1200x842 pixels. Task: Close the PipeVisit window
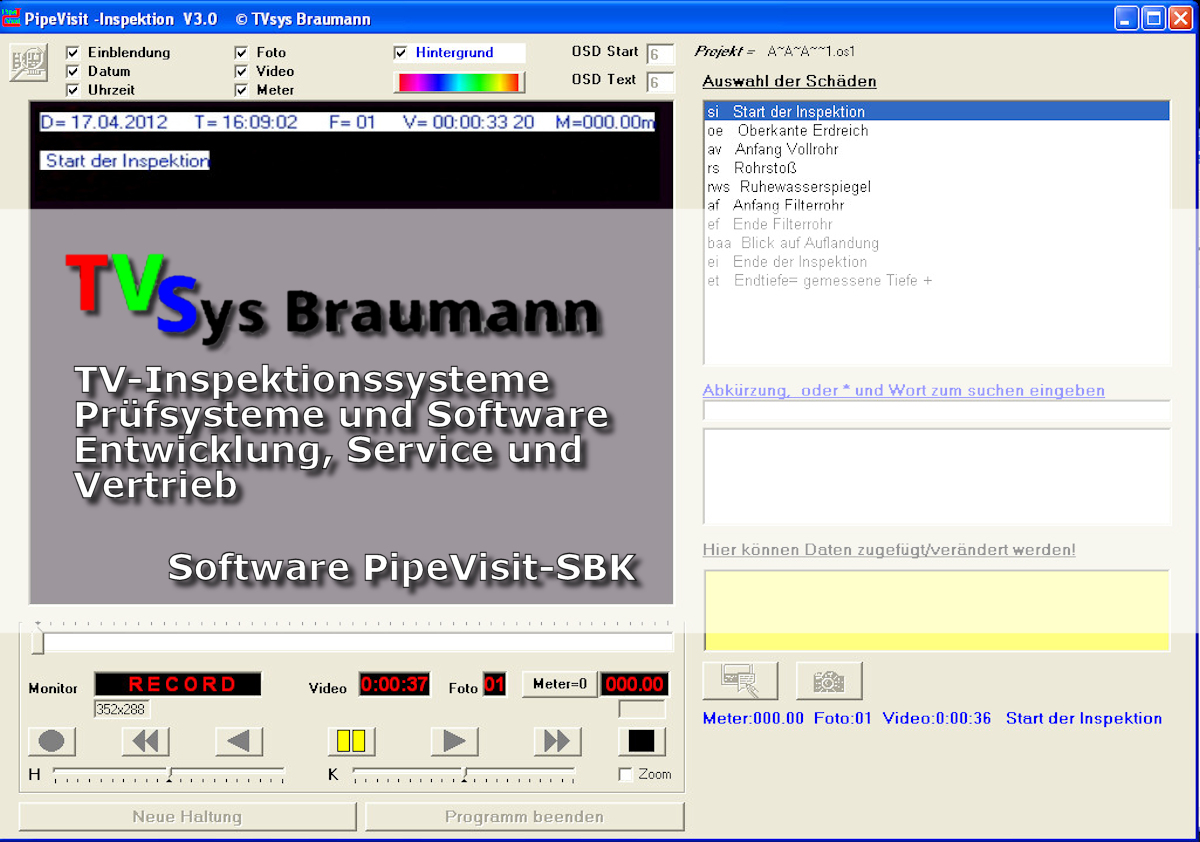(1181, 18)
